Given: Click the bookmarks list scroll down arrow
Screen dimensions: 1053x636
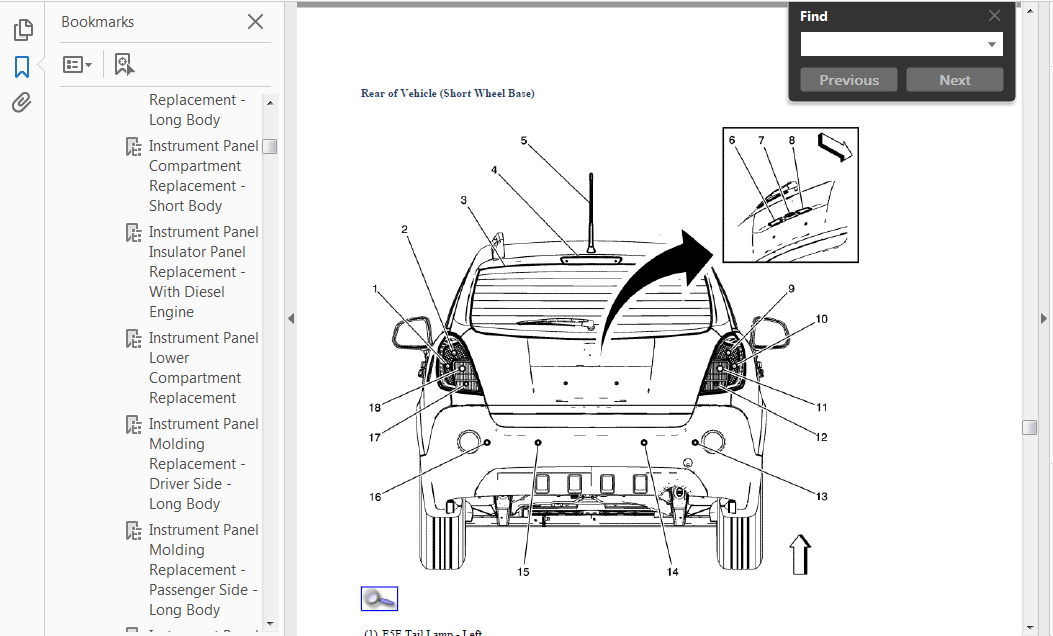Looking at the screenshot, I should pyautogui.click(x=270, y=624).
